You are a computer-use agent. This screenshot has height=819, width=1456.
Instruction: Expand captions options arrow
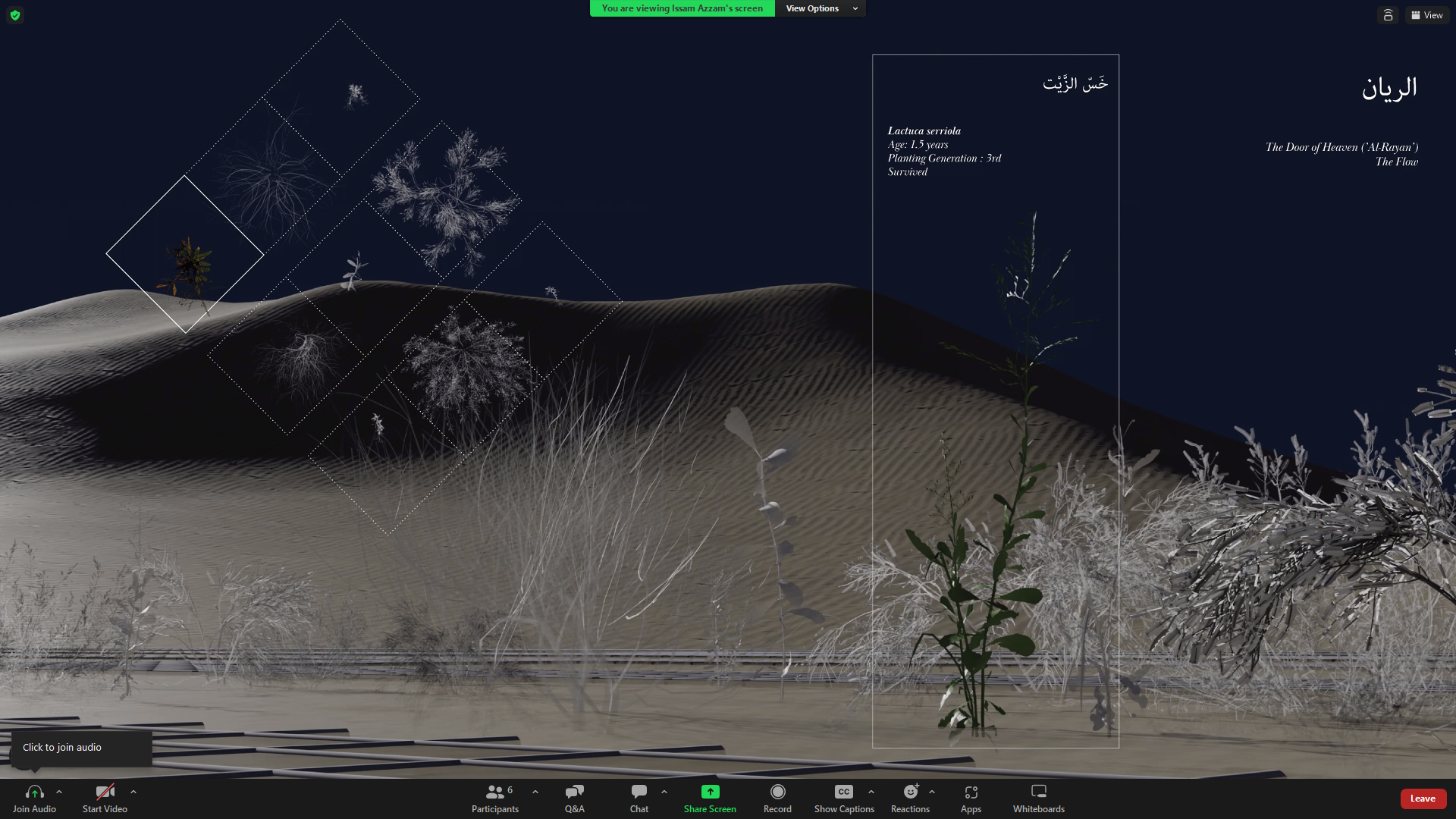(871, 792)
